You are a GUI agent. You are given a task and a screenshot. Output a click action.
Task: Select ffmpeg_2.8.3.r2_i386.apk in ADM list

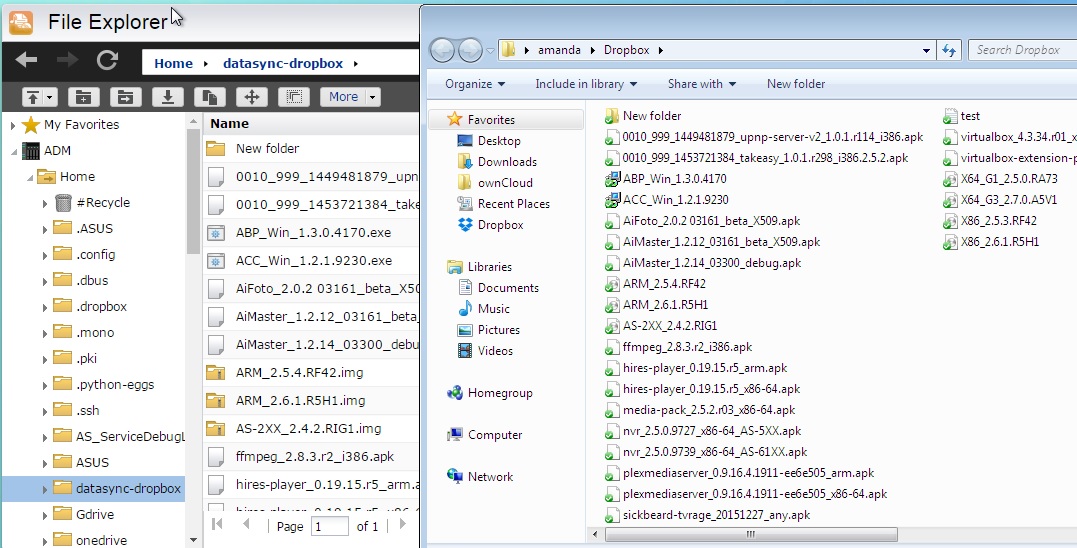coord(311,457)
